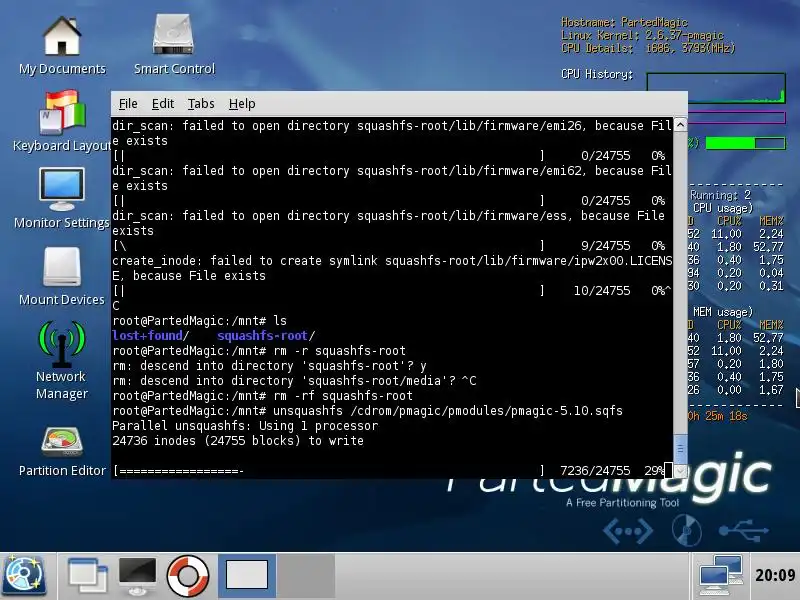Open the Edit menu in terminal
Screen dimensions: 800x600
pyautogui.click(x=163, y=104)
